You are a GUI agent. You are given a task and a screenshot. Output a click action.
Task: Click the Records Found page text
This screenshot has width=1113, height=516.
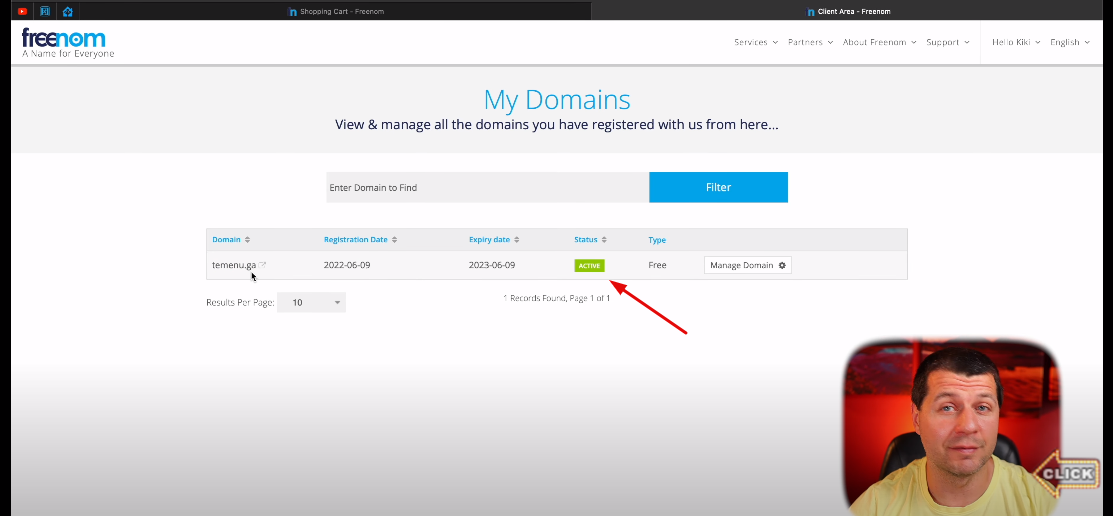coord(556,298)
